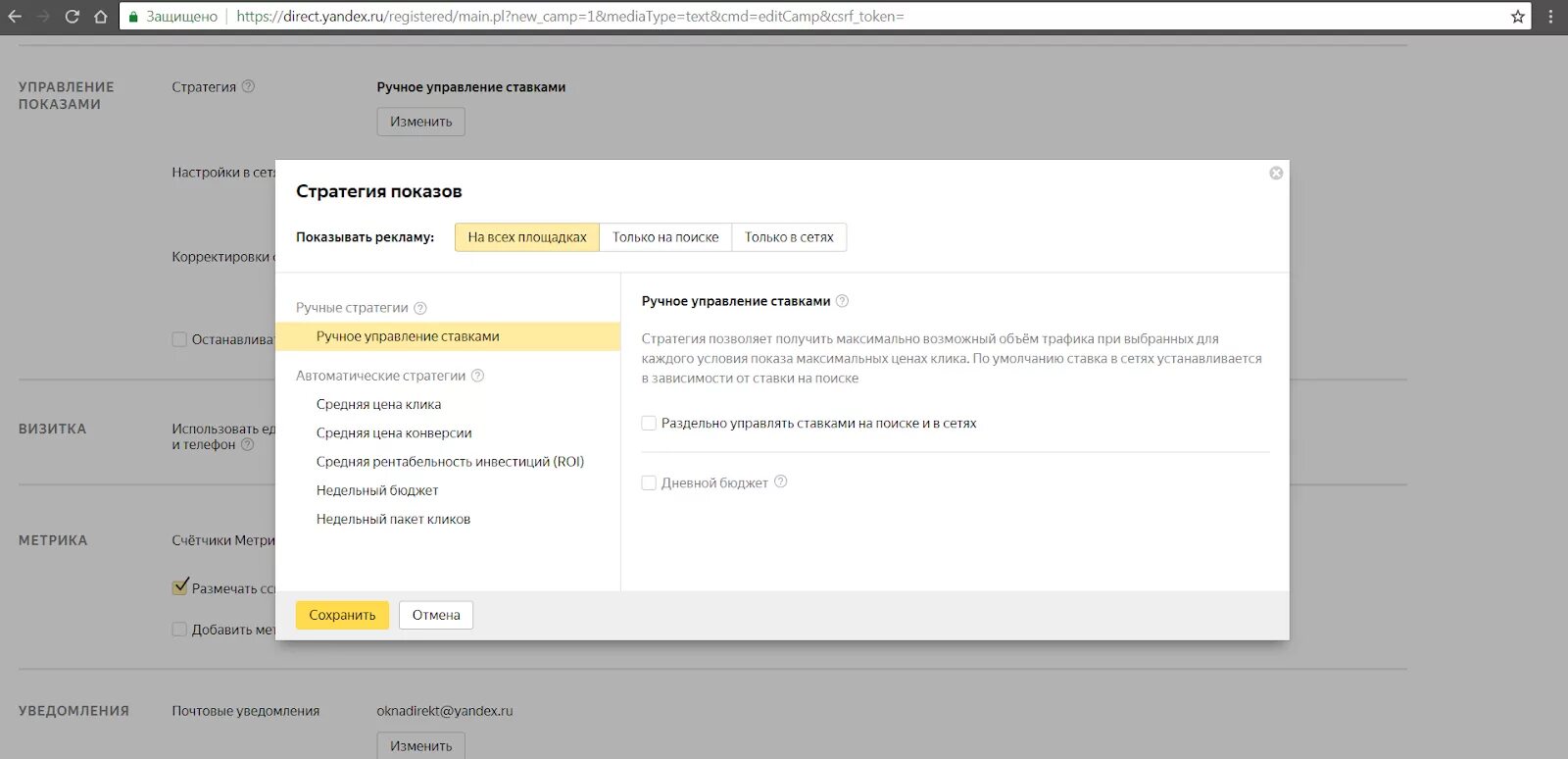The height and width of the screenshot is (759, 1568).
Task: Choose Недельный пакет кликов strategy
Action: click(x=393, y=519)
